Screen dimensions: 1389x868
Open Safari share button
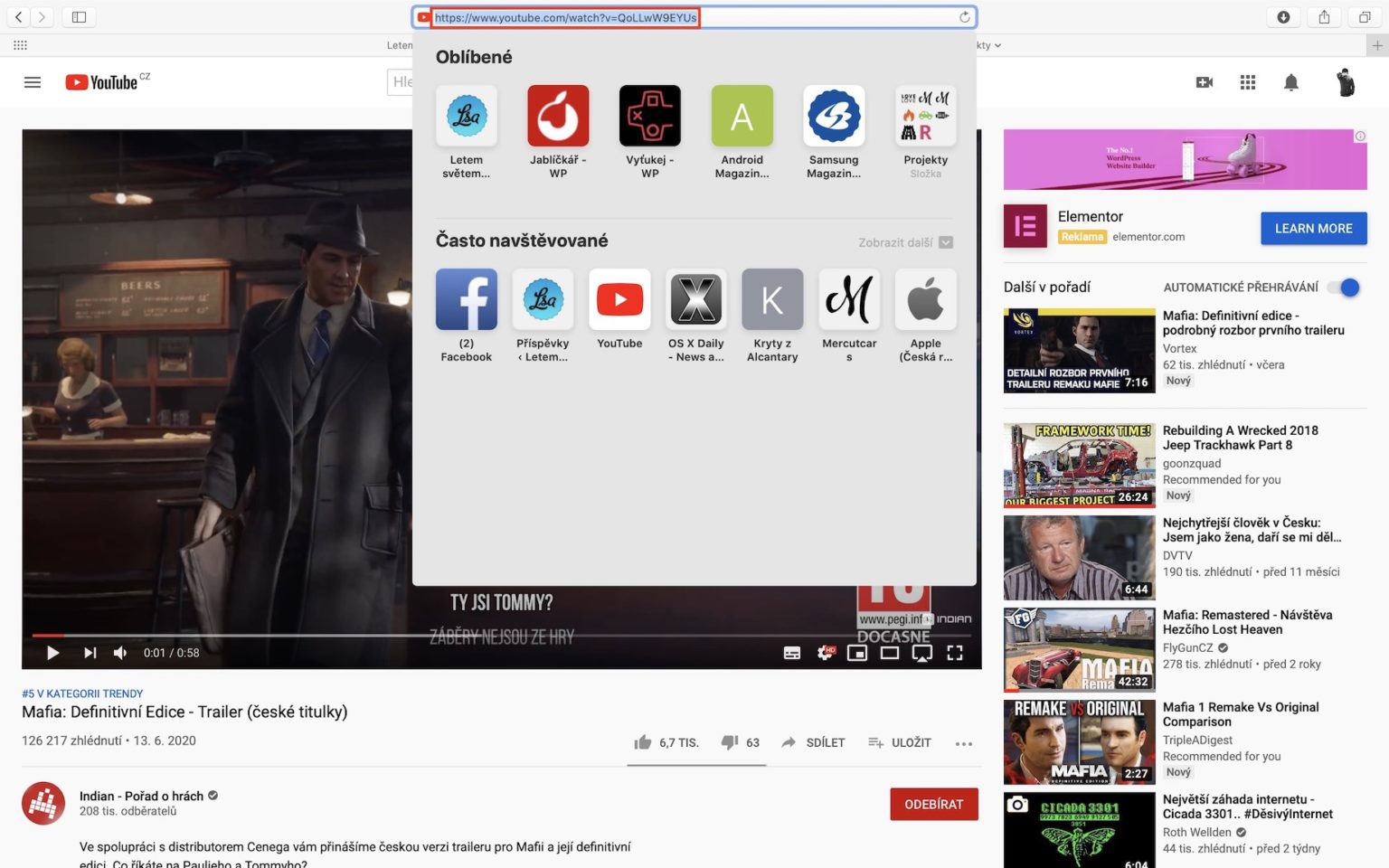(1324, 17)
